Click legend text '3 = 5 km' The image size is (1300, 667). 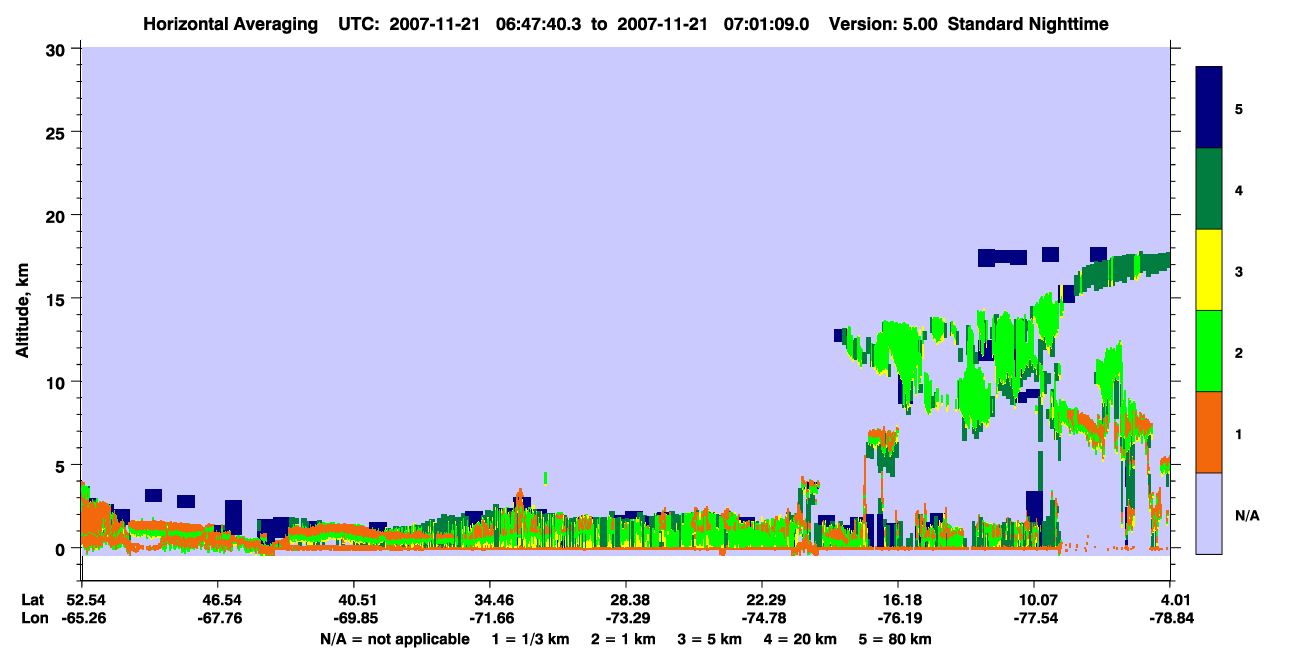710,638
